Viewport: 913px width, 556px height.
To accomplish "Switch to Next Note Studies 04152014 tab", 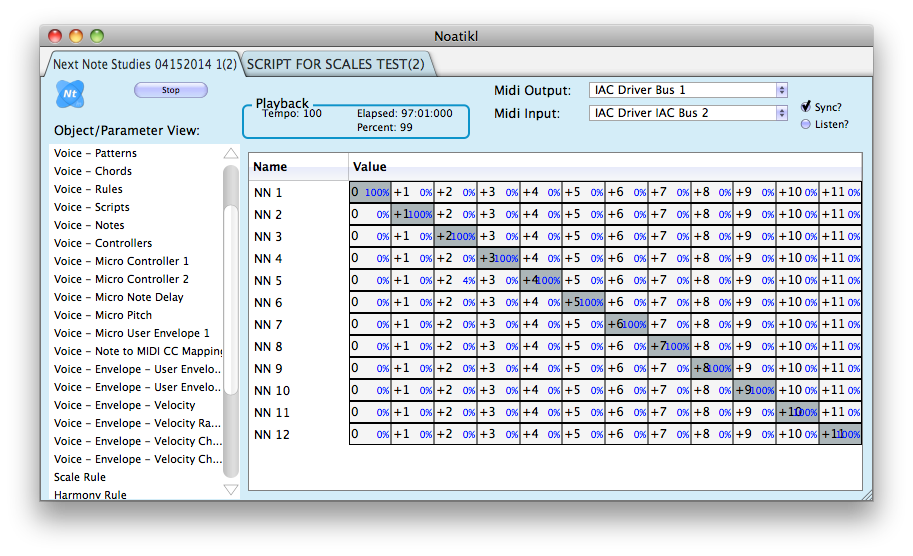I will [144, 64].
